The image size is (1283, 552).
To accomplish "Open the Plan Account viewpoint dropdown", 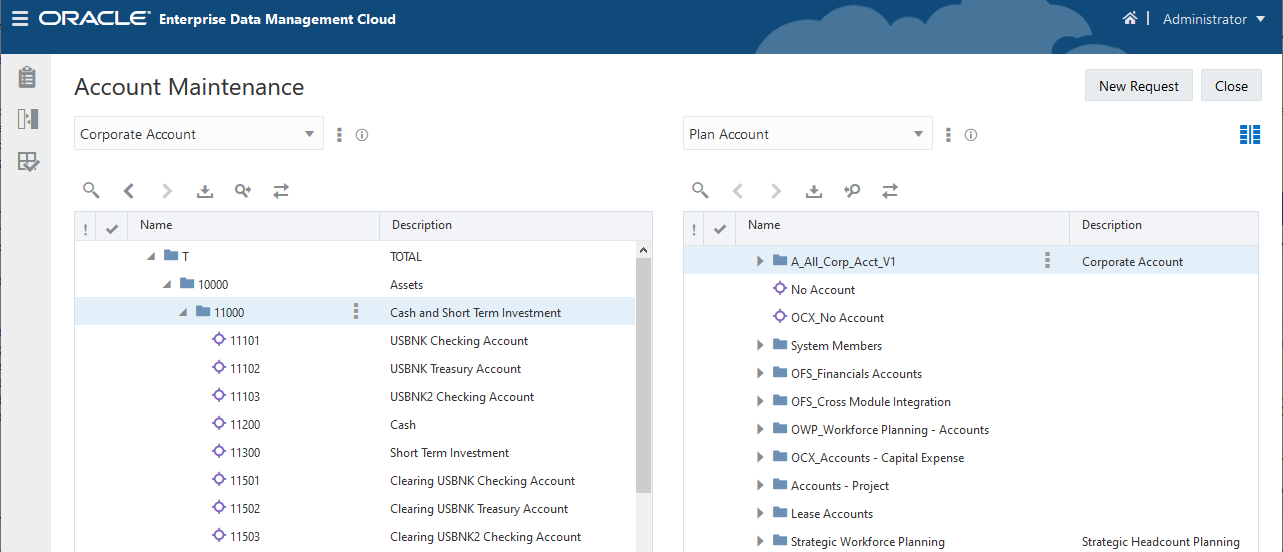I will click(918, 135).
